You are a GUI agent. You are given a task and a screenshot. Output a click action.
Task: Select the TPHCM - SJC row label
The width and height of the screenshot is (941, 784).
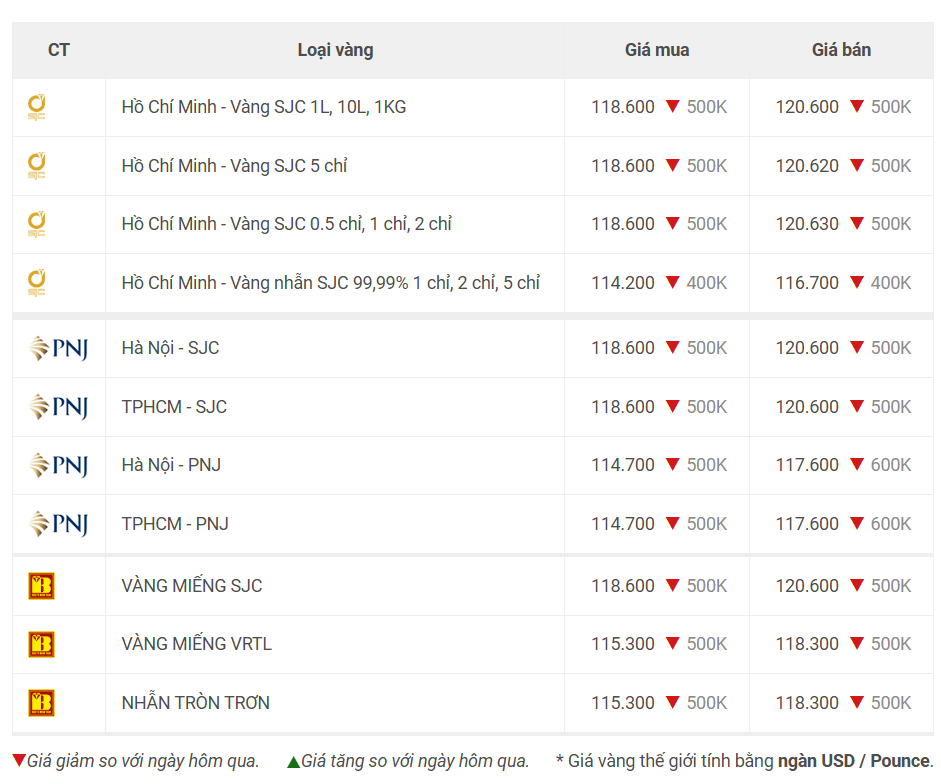175,407
